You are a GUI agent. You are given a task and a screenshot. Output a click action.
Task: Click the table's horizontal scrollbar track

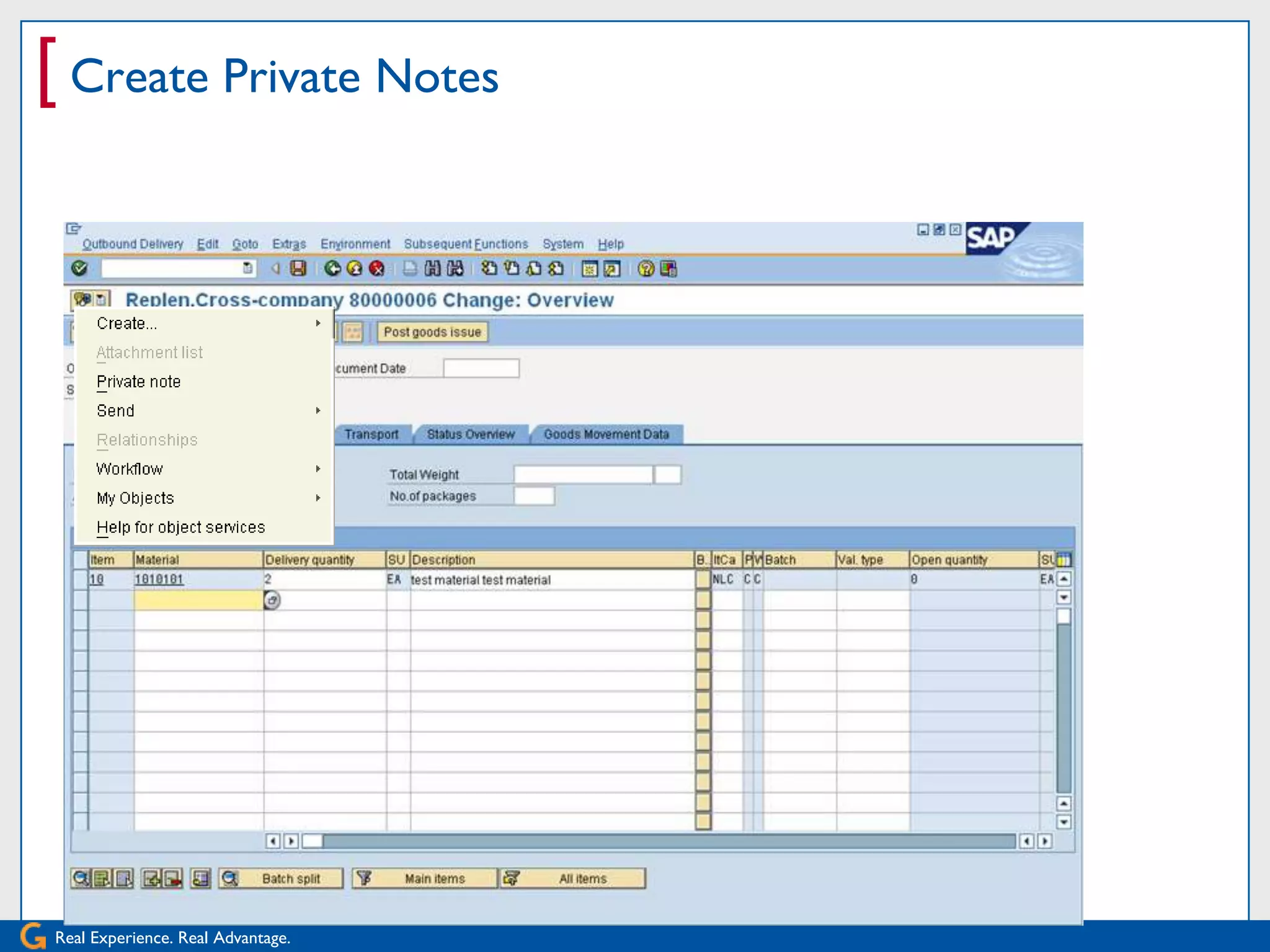(x=668, y=841)
